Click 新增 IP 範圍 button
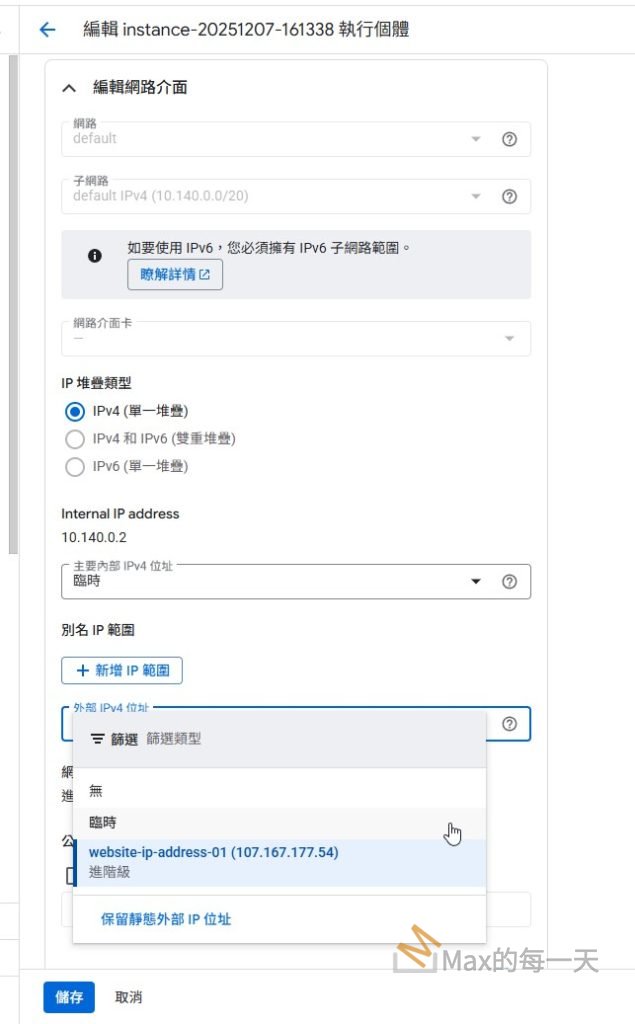The width and height of the screenshot is (635, 1024). coord(122,670)
